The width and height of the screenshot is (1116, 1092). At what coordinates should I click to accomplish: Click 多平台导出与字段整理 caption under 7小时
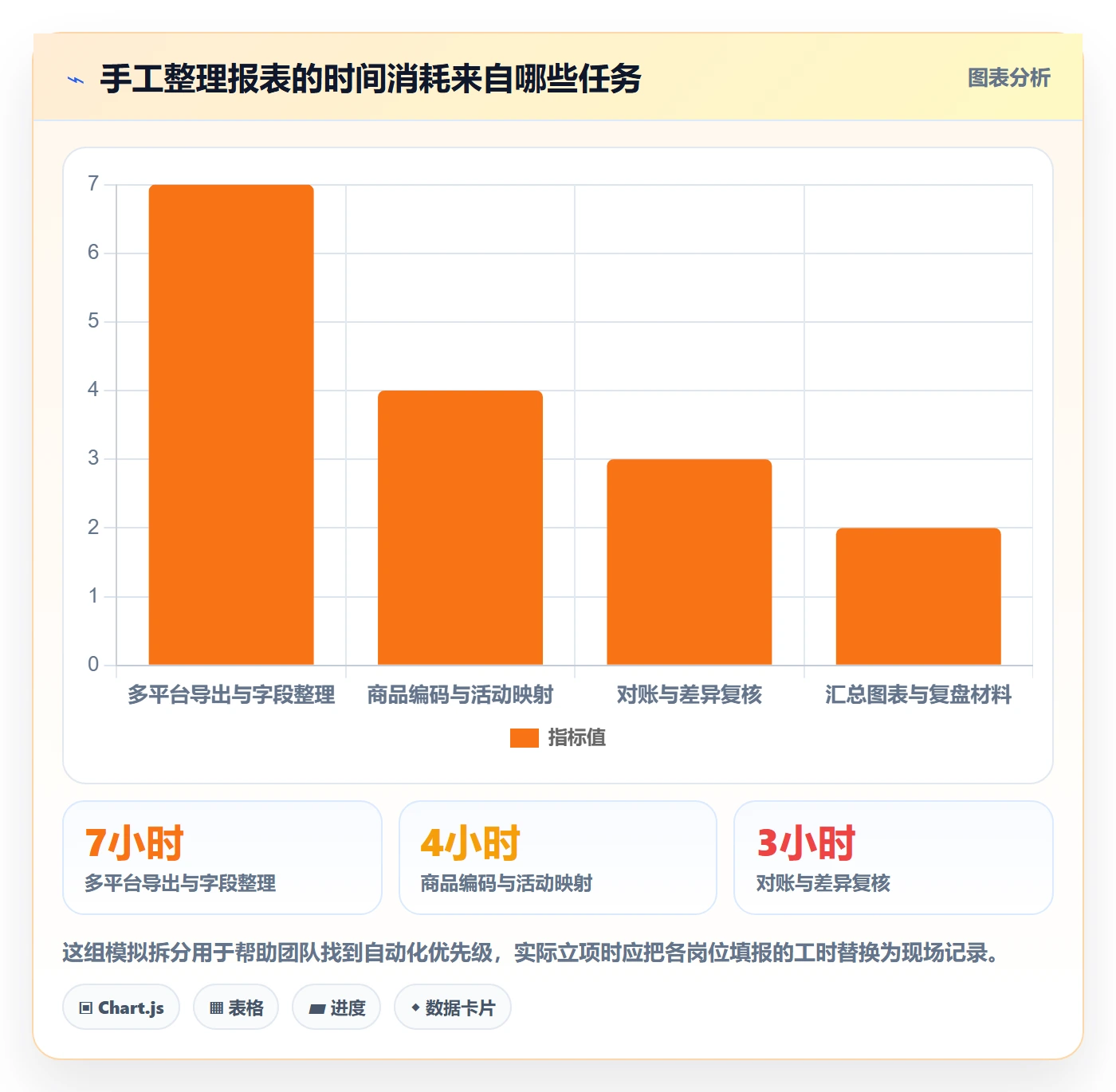tap(180, 883)
